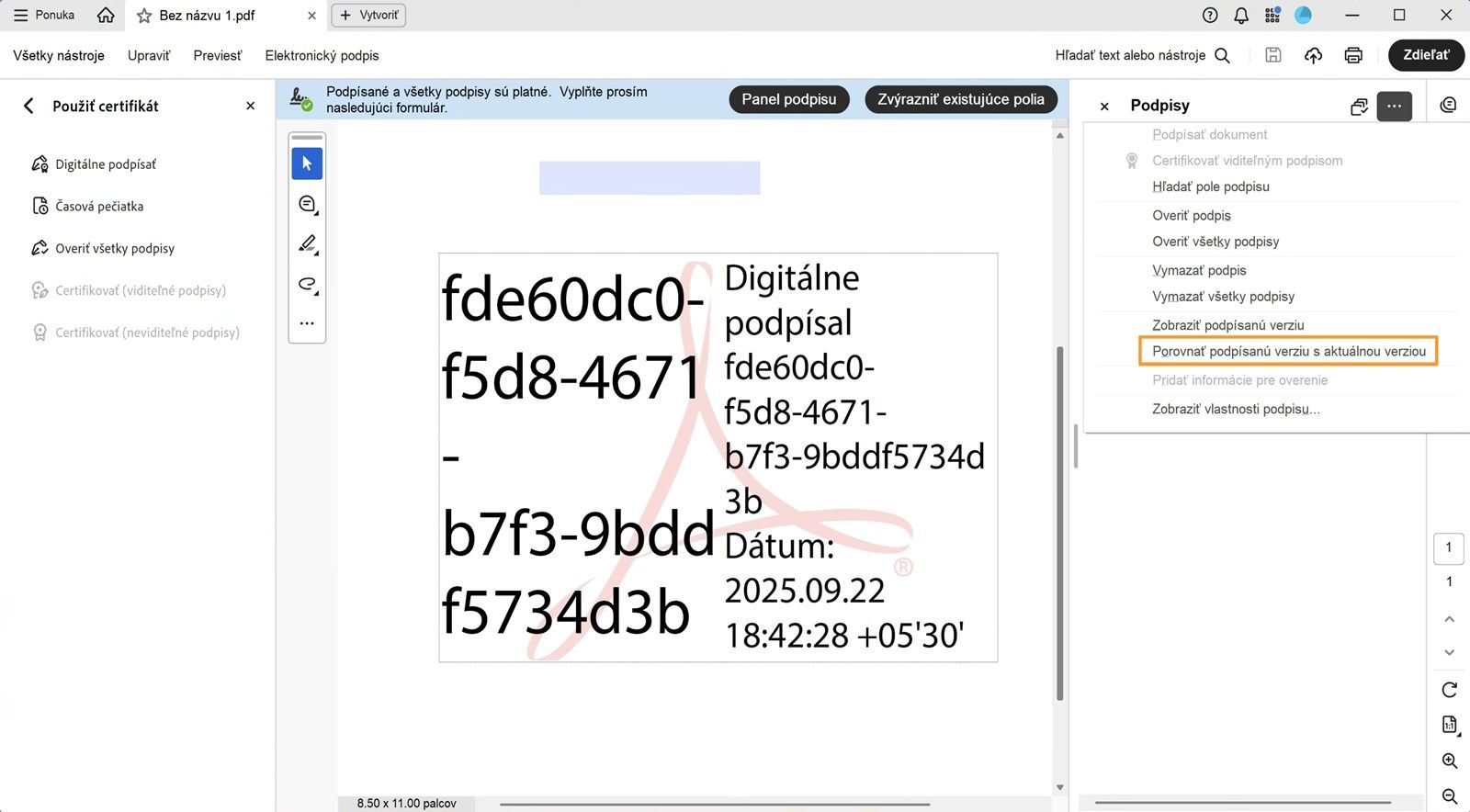Click Hľadať pole podpisu menu item
Viewport: 1470px width, 812px height.
point(1211,186)
